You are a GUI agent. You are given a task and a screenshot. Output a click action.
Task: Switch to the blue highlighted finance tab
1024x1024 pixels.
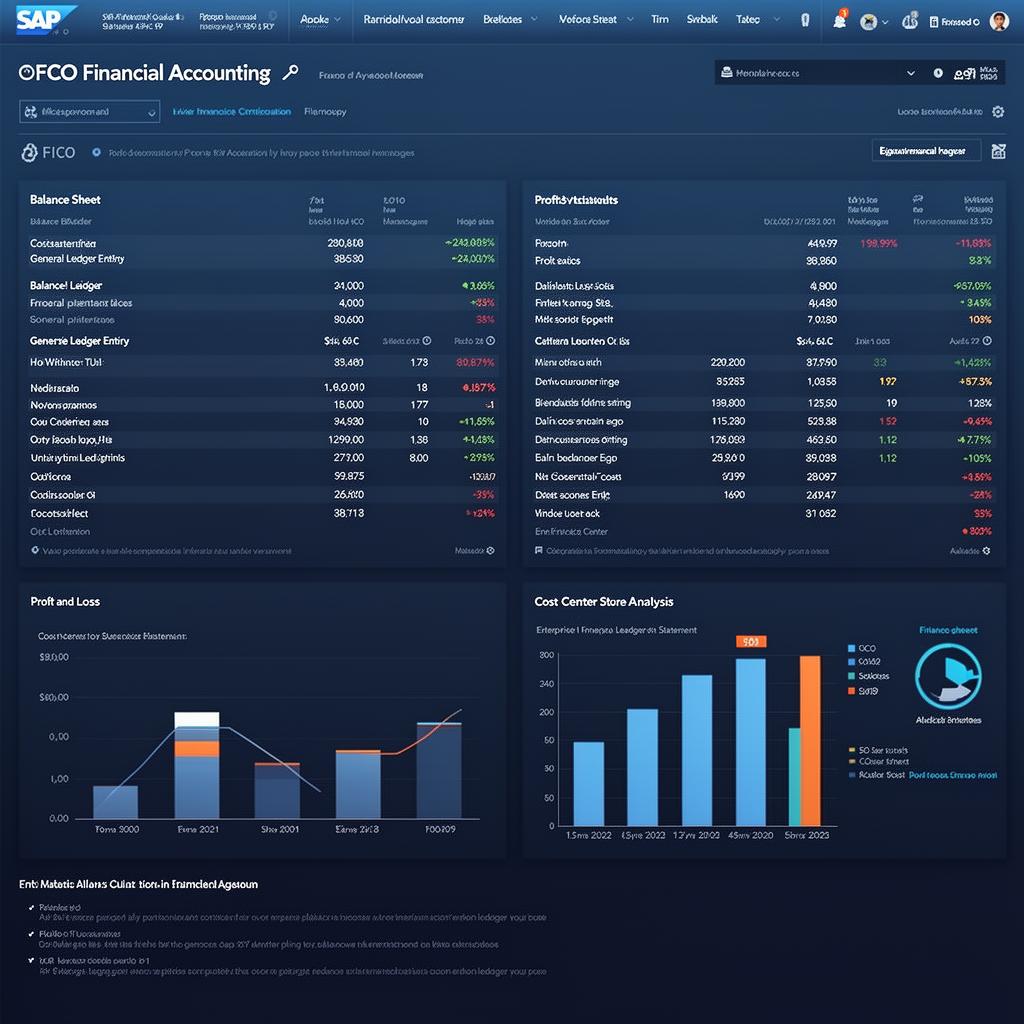point(232,112)
